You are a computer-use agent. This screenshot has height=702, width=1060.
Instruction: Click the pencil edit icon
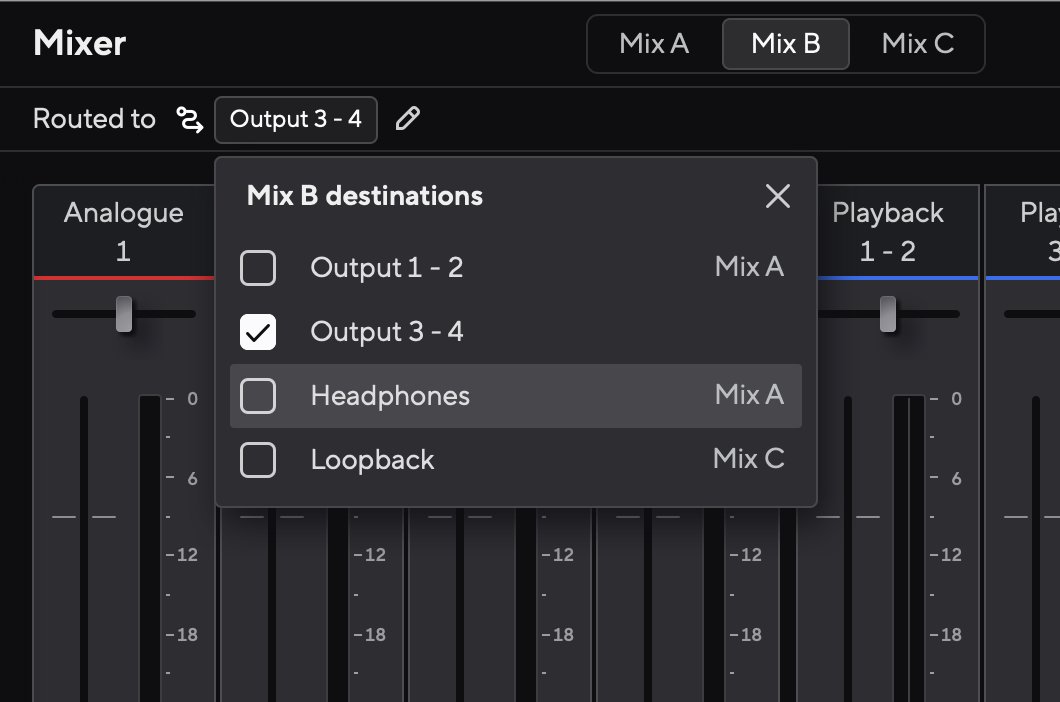click(408, 119)
